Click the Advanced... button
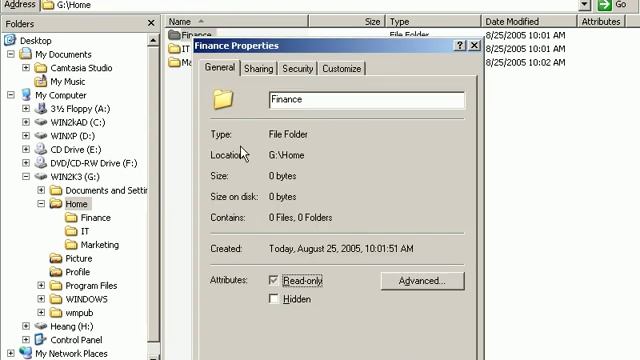This screenshot has height=360, width=640. [x=422, y=281]
